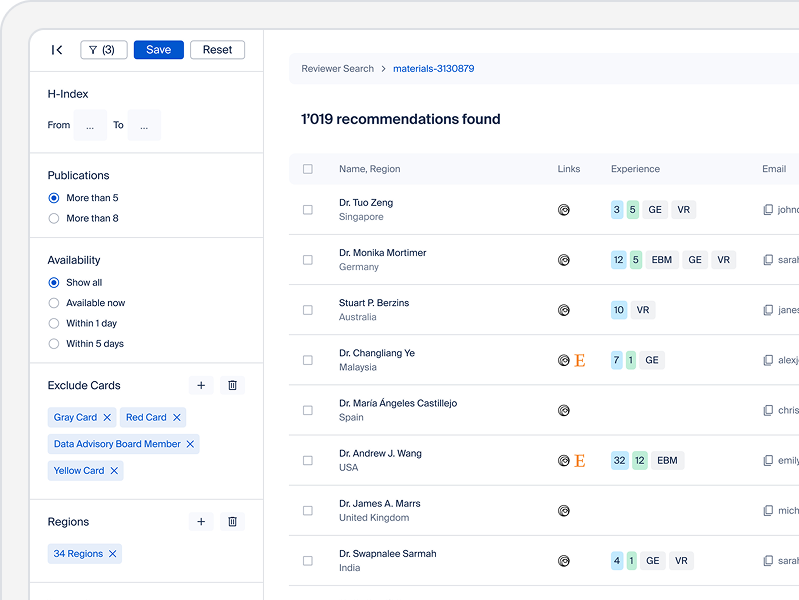Image resolution: width=799 pixels, height=600 pixels.
Task: Click the GE badge for Dr. Changliang Ye
Action: 652,360
